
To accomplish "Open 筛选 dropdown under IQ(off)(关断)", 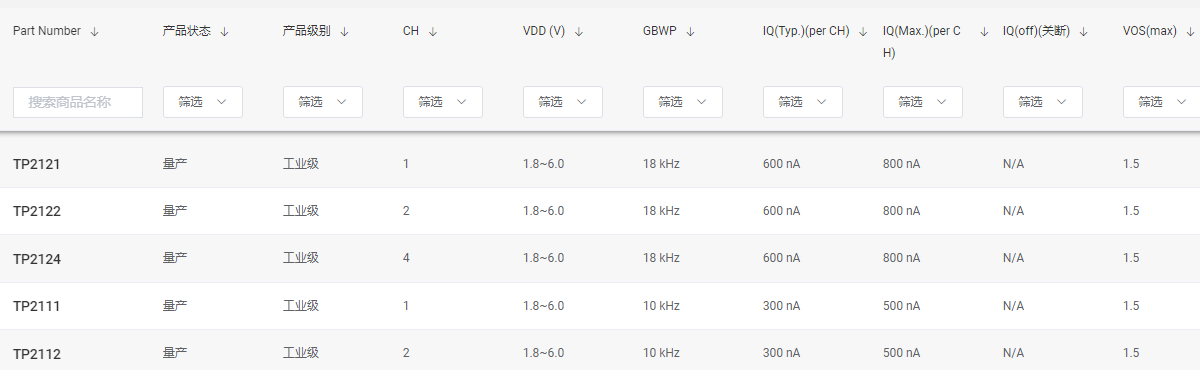I will point(1043,102).
